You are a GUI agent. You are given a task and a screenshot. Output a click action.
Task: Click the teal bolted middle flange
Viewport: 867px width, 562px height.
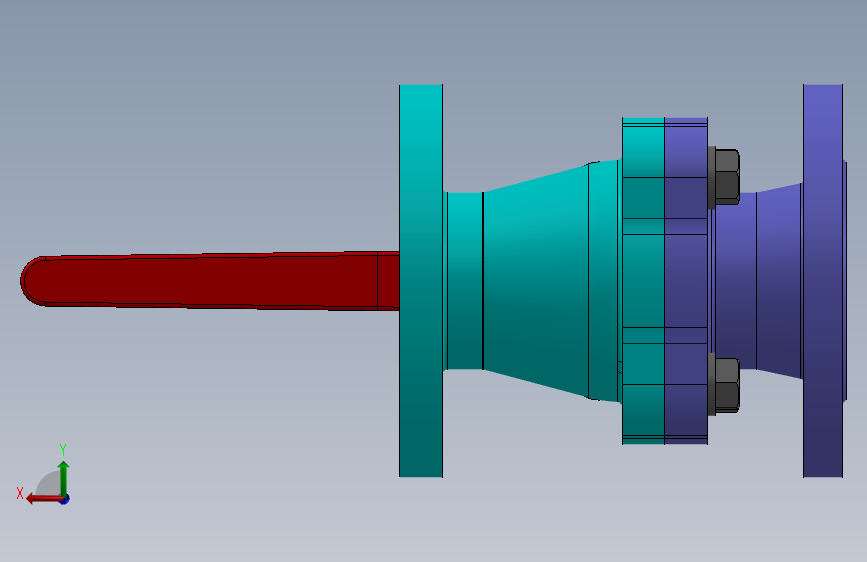(x=643, y=280)
